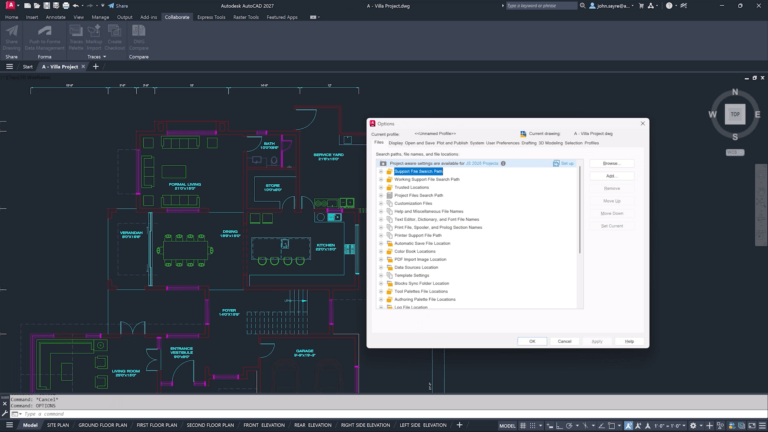Click the Browse... button in Options
Screen dimensions: 768x432
(611, 164)
